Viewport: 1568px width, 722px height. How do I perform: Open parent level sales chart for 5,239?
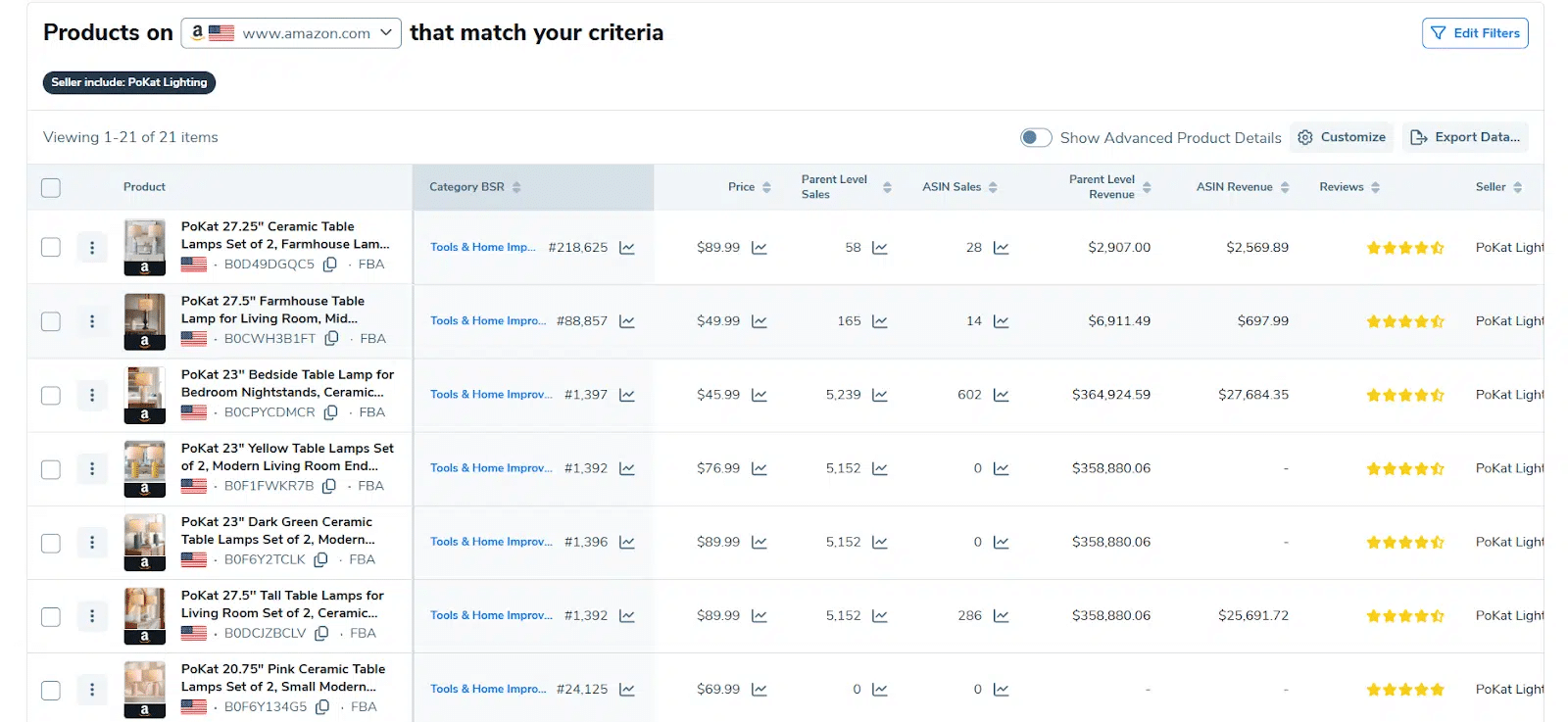pyautogui.click(x=879, y=395)
